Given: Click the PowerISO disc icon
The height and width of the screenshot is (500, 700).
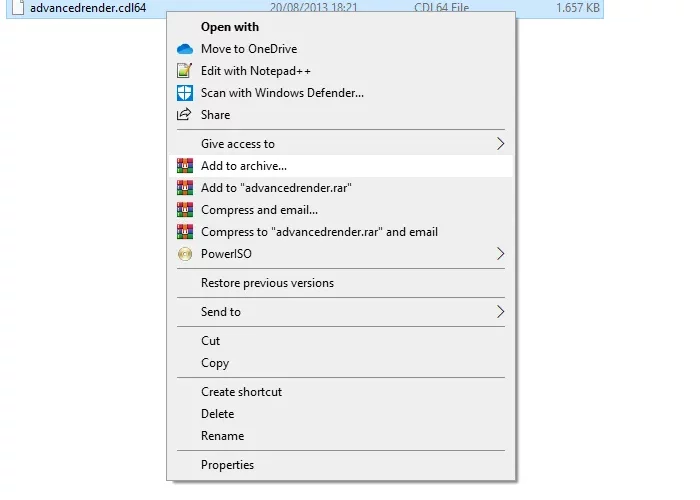Looking at the screenshot, I should point(185,254).
